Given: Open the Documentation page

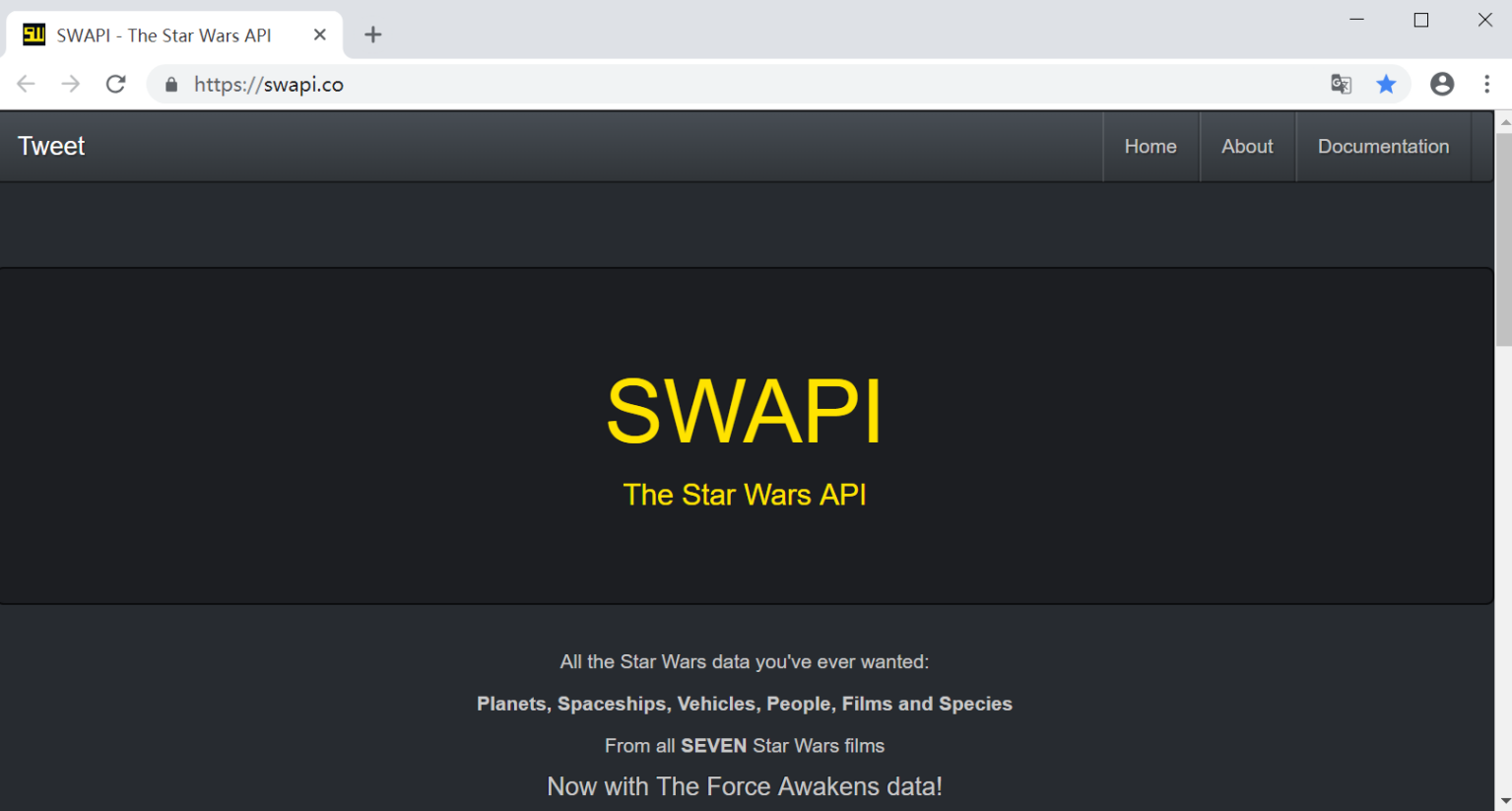Looking at the screenshot, I should (1383, 147).
